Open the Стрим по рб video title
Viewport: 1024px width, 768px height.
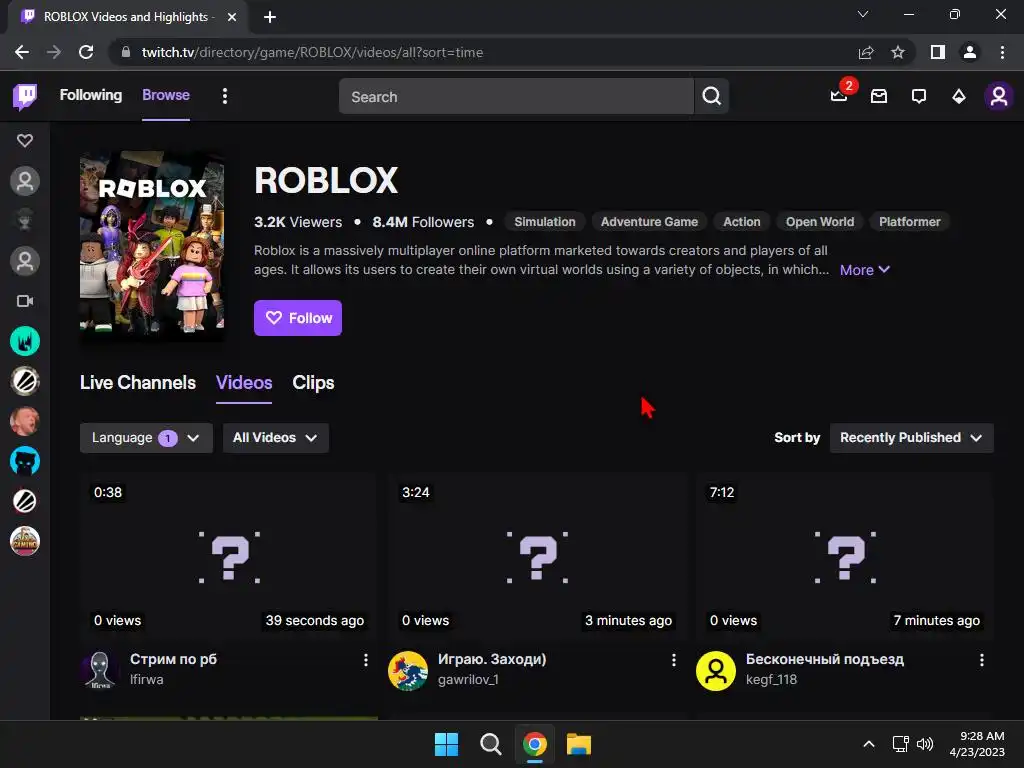point(173,659)
